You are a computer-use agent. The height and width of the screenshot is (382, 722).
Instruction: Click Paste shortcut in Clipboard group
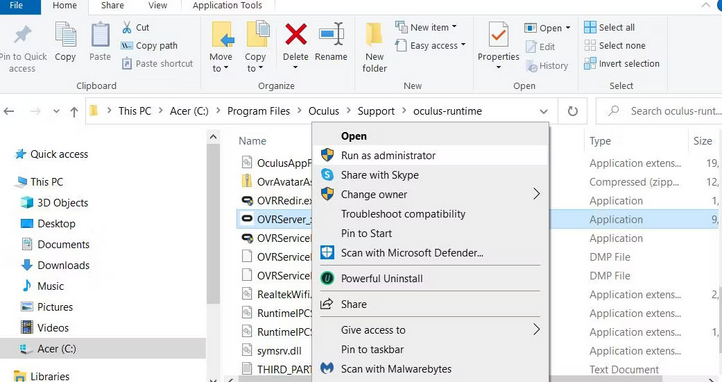coord(157,64)
